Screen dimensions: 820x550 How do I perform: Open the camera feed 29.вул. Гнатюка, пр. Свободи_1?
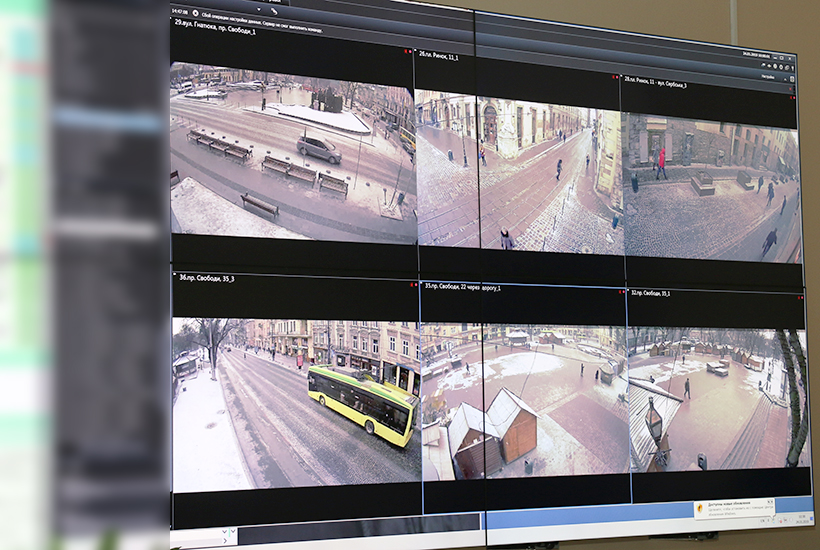(292, 150)
